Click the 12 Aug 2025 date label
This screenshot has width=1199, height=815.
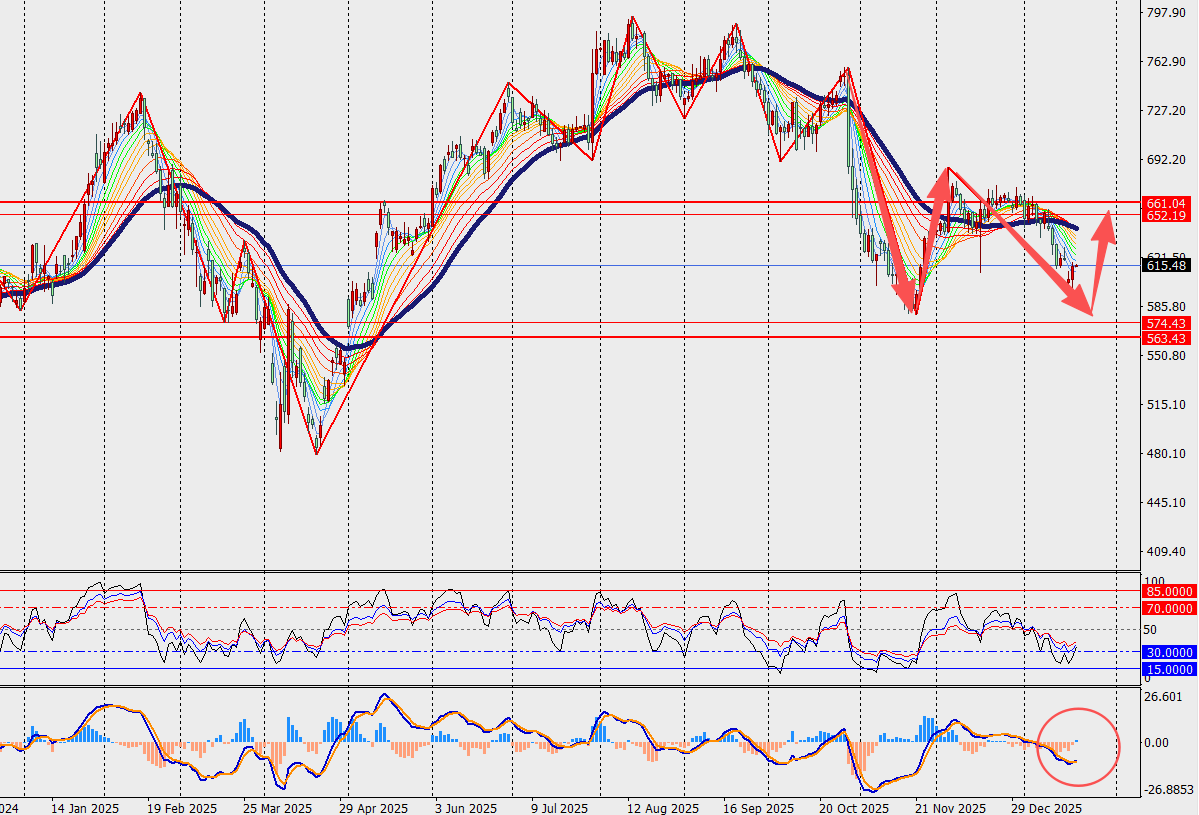(656, 807)
